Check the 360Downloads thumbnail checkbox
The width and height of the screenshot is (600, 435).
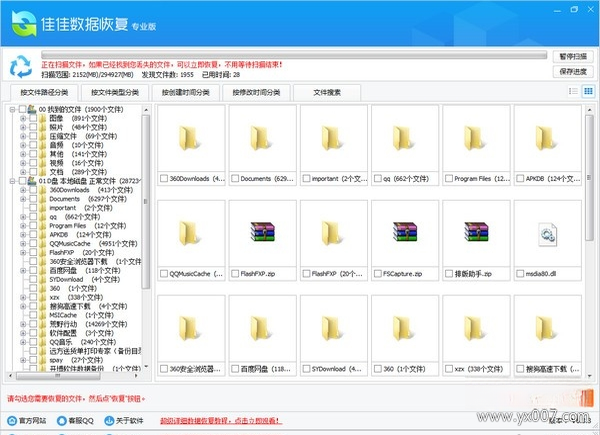pos(164,178)
